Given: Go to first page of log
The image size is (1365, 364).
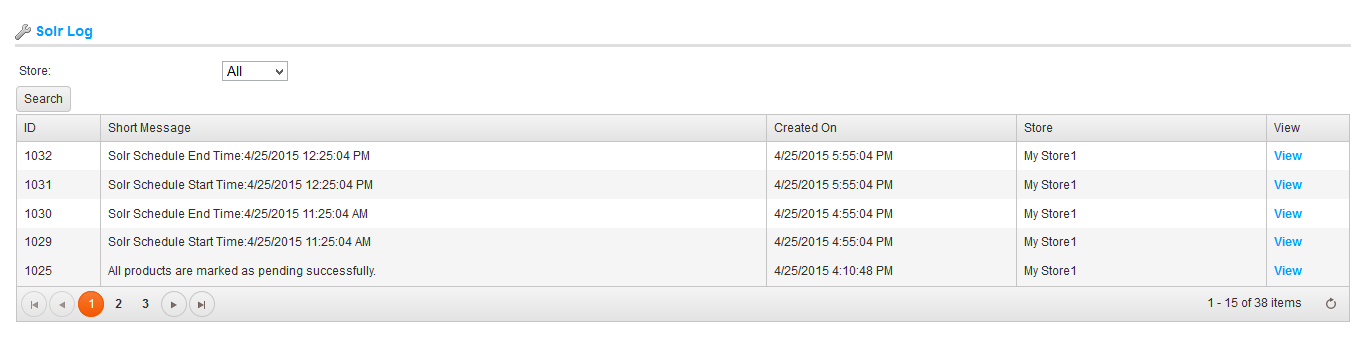Looking at the screenshot, I should (34, 304).
